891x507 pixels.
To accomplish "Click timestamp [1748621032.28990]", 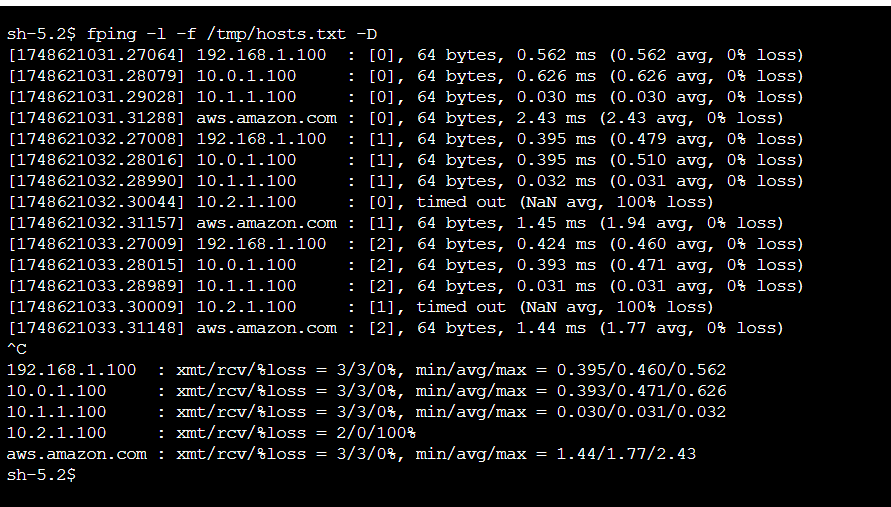I will [x=96, y=181].
